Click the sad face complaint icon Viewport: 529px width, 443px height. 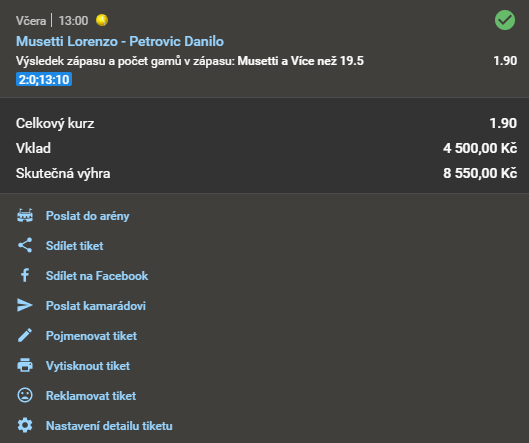(25, 395)
